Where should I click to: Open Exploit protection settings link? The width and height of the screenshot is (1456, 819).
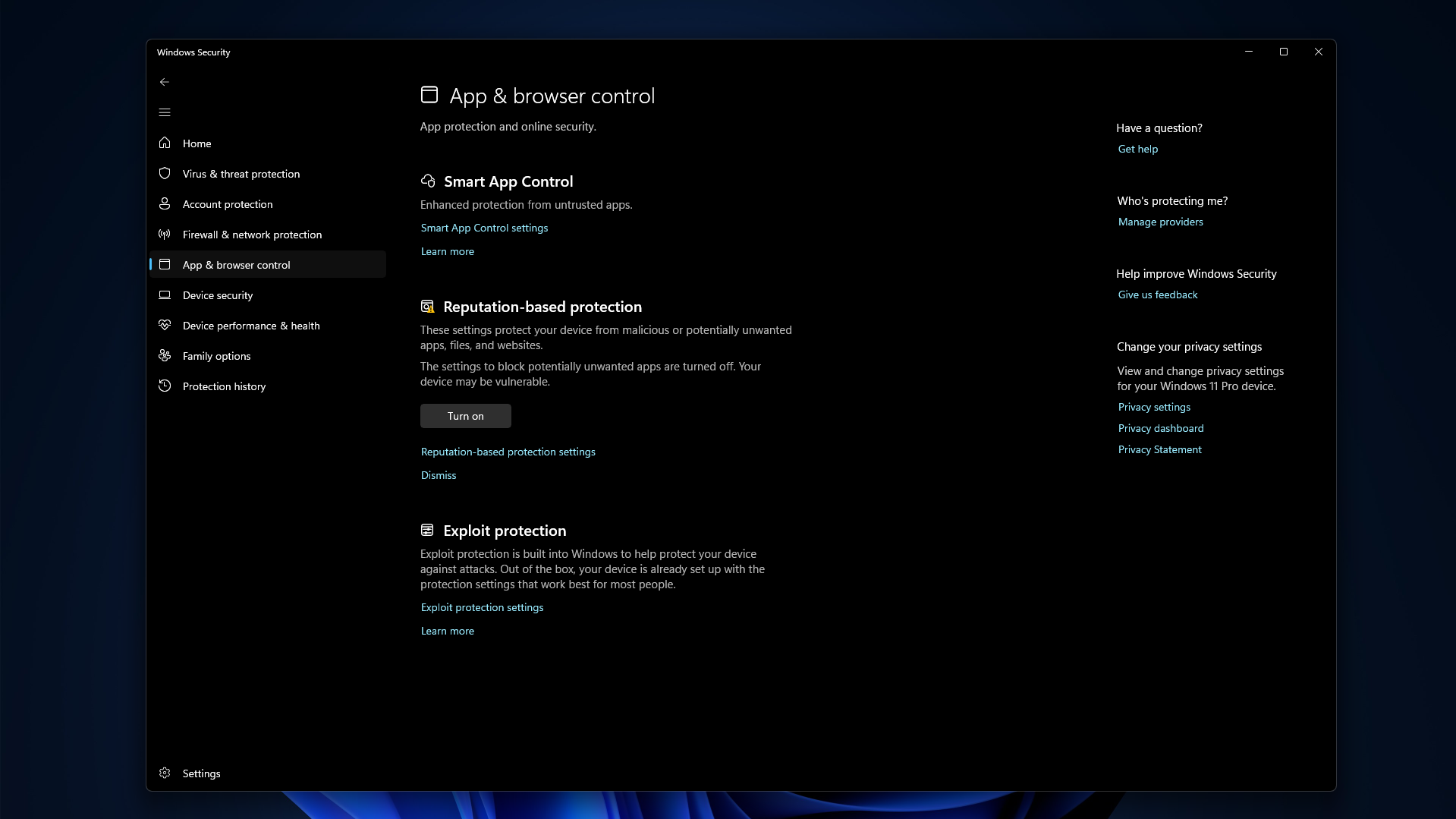pos(482,607)
